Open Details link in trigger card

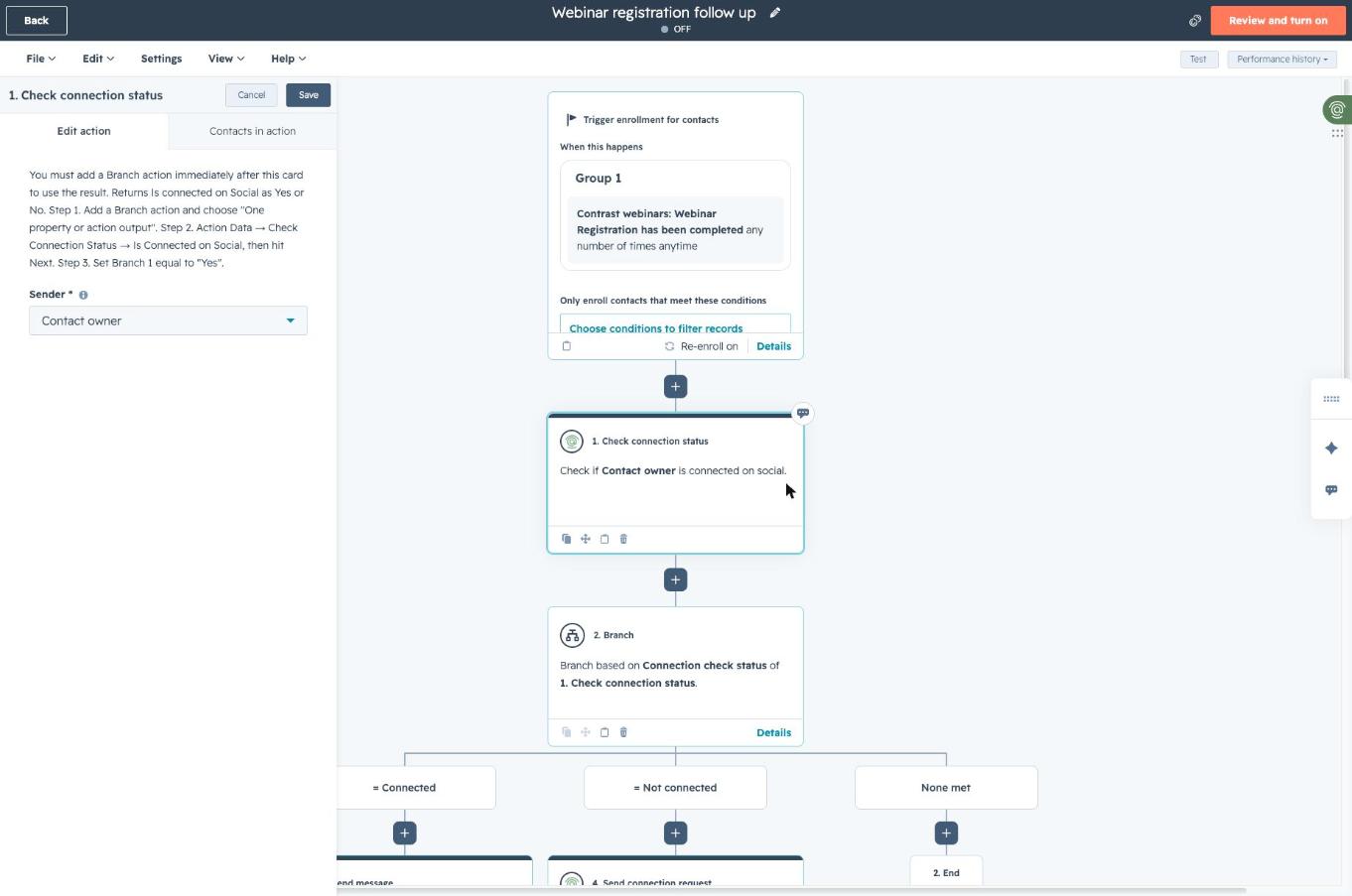tap(773, 346)
